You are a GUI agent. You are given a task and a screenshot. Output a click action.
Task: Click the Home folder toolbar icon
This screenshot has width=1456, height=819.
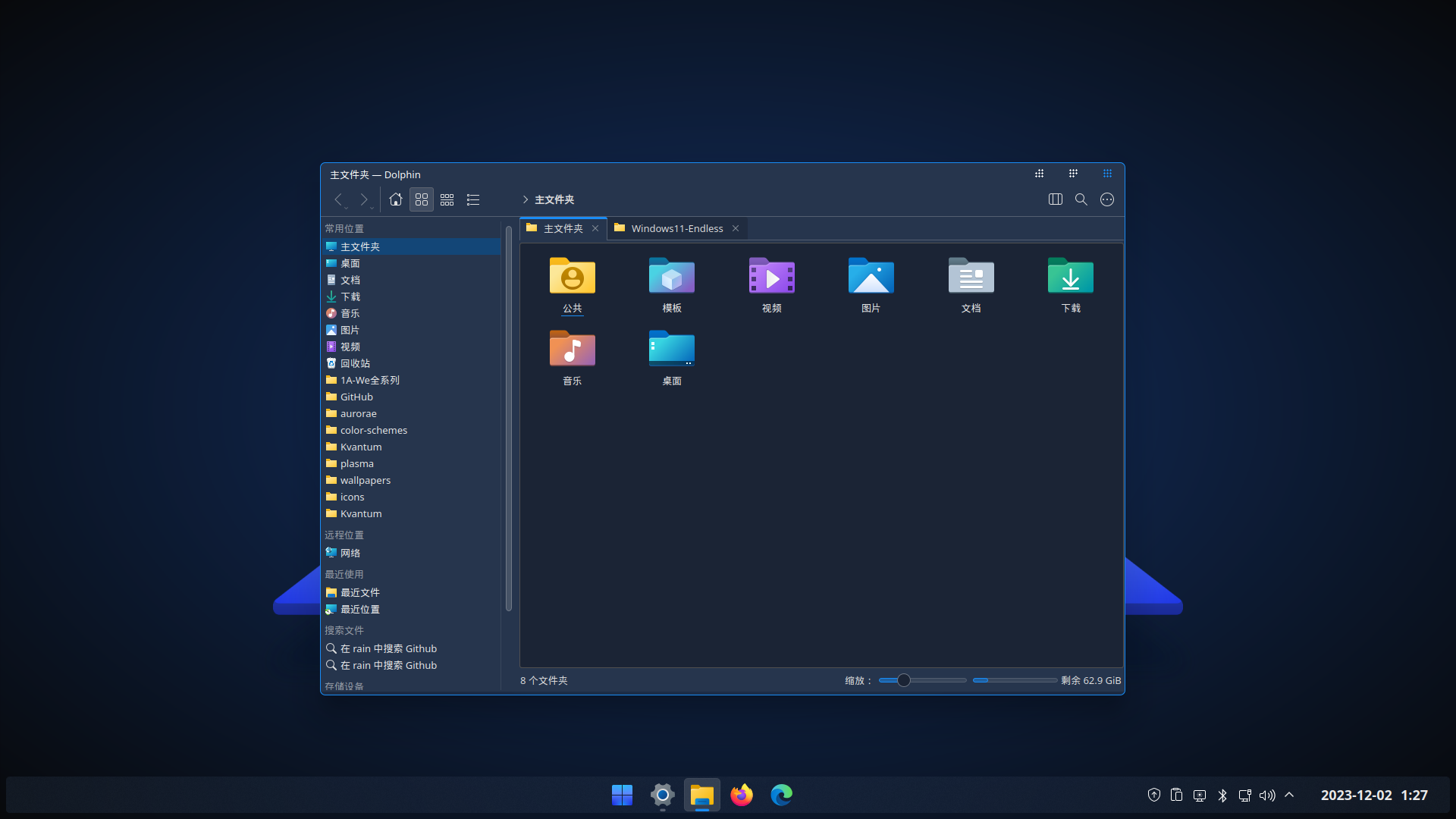tap(396, 199)
